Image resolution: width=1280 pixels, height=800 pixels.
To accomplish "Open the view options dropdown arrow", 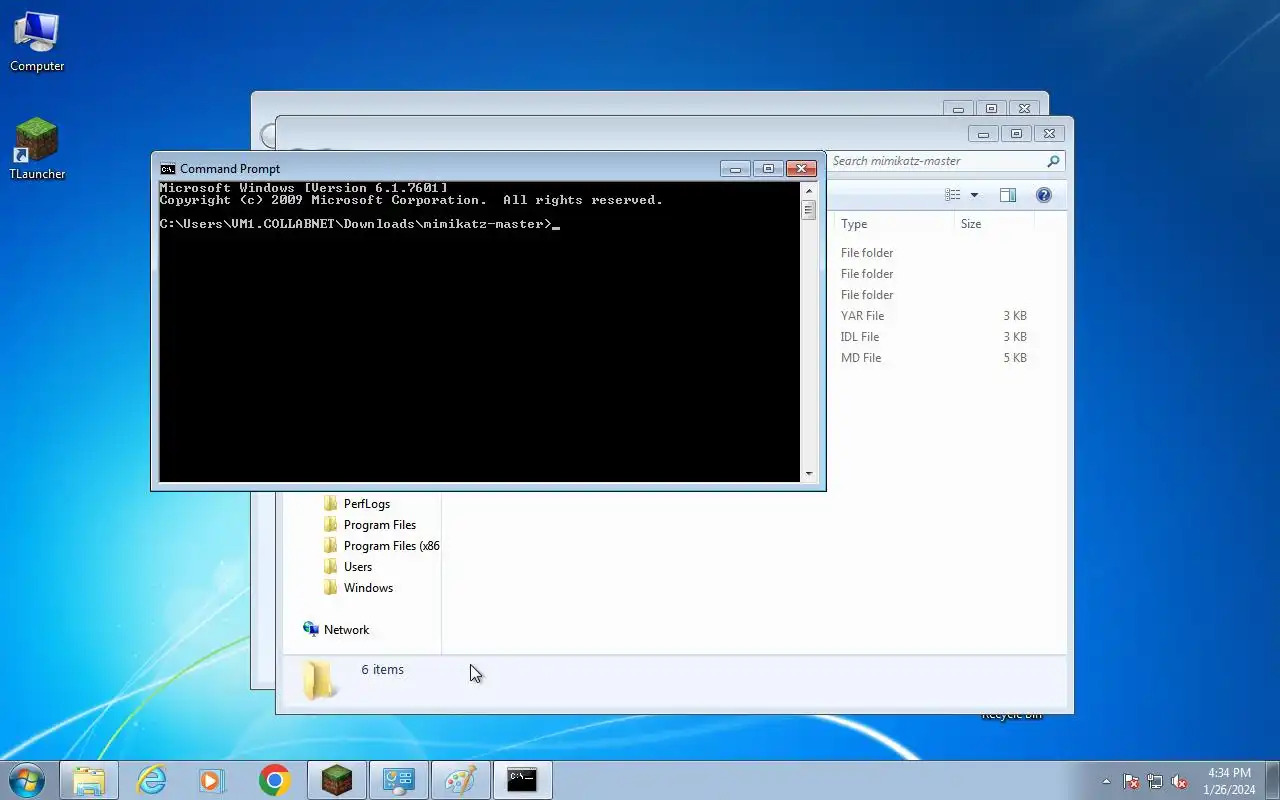I will (x=974, y=195).
